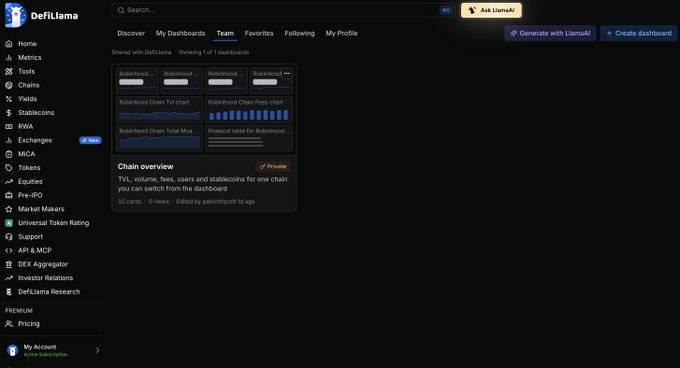
Task: Open the dashboard card three-dots menu
Action: [287, 74]
